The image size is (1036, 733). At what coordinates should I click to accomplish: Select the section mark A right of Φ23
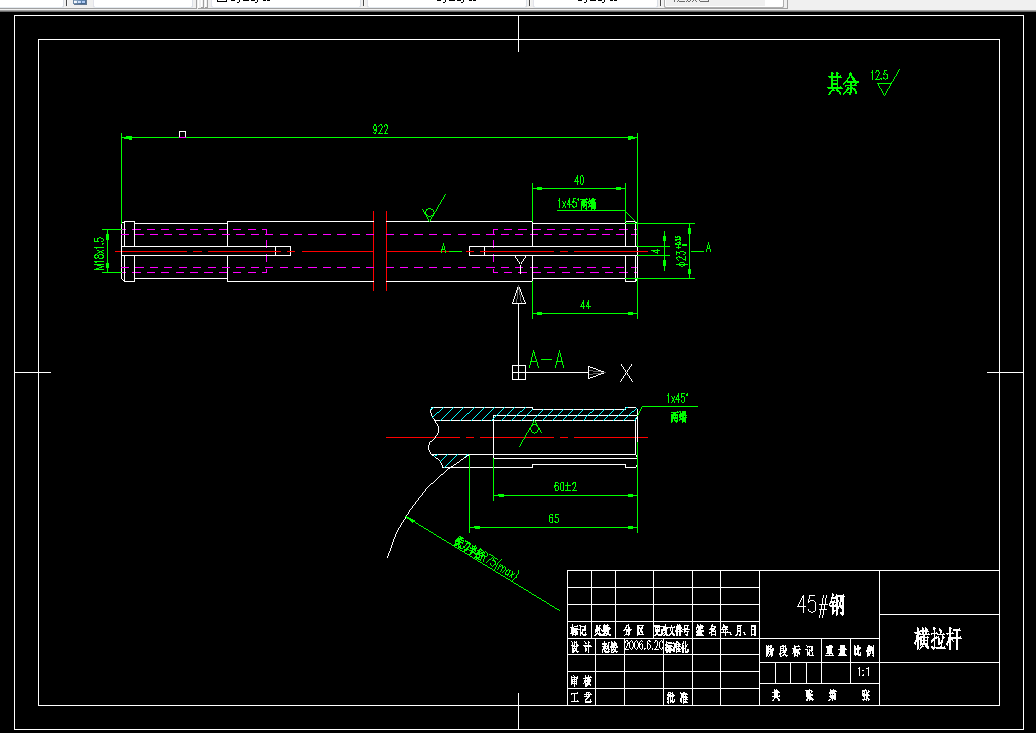coord(708,247)
